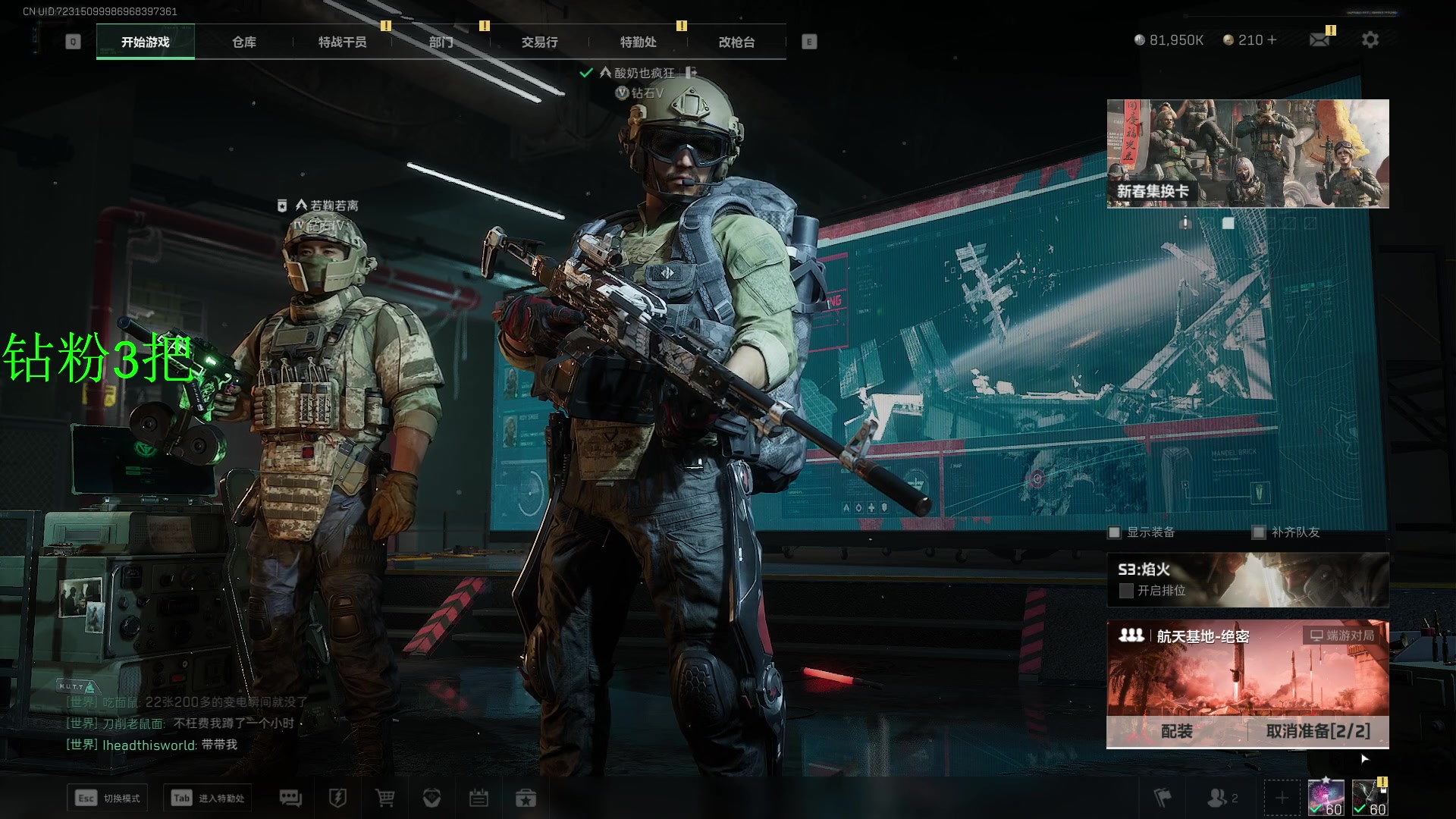The height and width of the screenshot is (819, 1456).
Task: Open the mail inbox envelope icon
Action: (1319, 39)
